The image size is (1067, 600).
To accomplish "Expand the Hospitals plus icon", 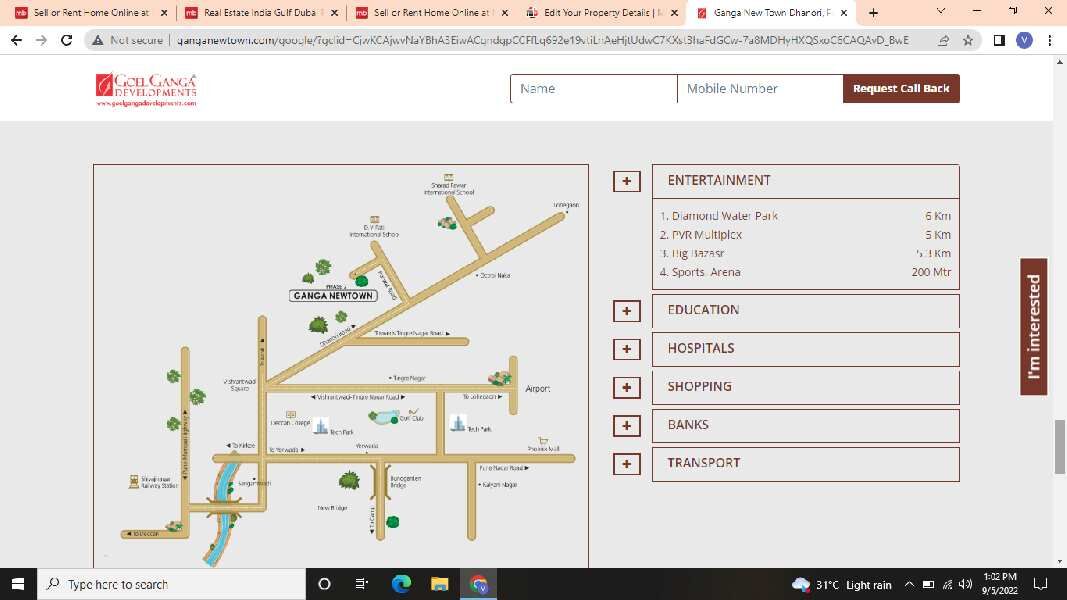I will pyautogui.click(x=627, y=349).
